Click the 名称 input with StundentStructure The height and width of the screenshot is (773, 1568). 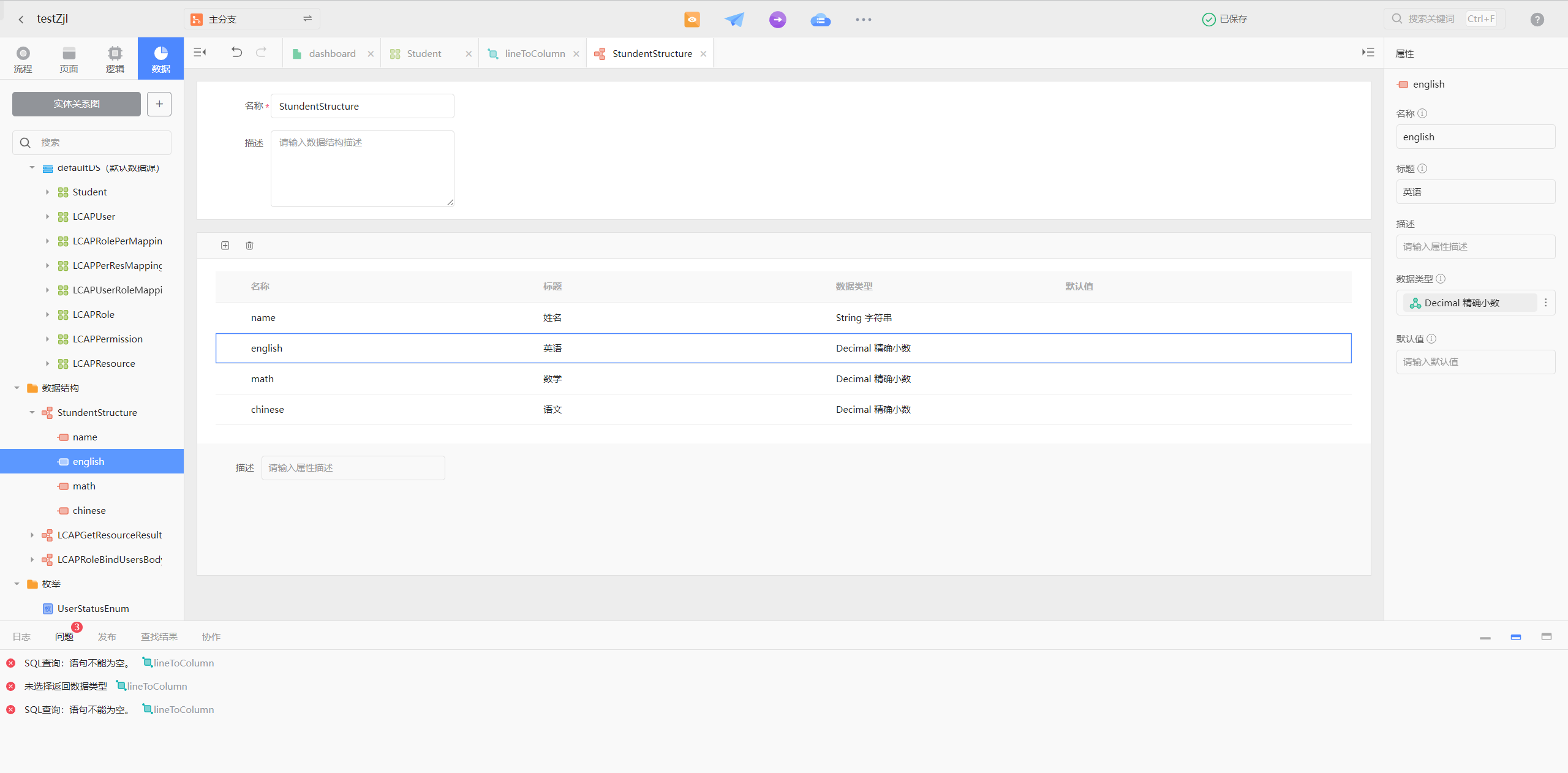(x=363, y=106)
